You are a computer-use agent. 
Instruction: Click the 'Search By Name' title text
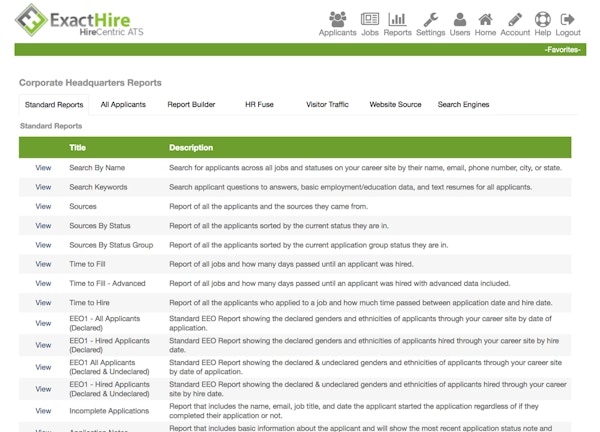coord(97,168)
